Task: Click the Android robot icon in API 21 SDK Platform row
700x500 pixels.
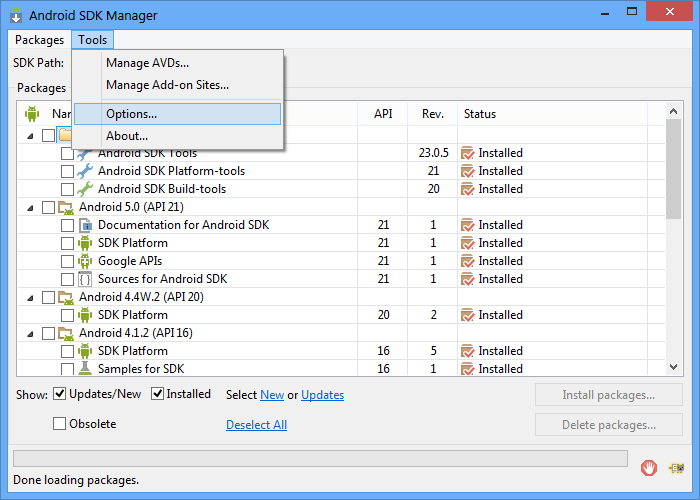Action: tap(85, 243)
